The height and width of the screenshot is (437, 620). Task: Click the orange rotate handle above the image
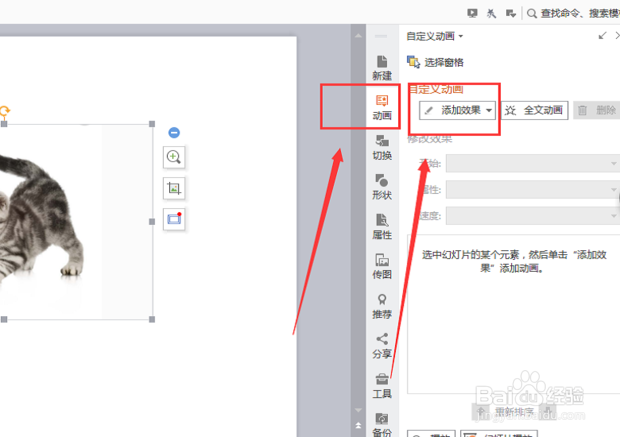click(x=4, y=111)
